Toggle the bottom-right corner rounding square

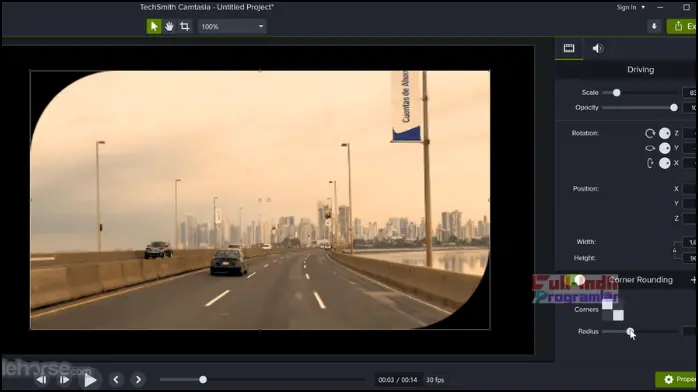618,315
